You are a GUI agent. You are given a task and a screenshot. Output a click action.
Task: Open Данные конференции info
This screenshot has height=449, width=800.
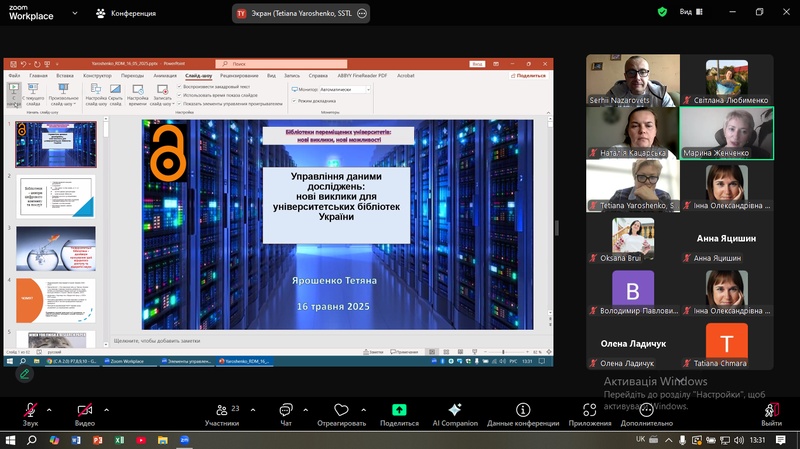pos(523,414)
